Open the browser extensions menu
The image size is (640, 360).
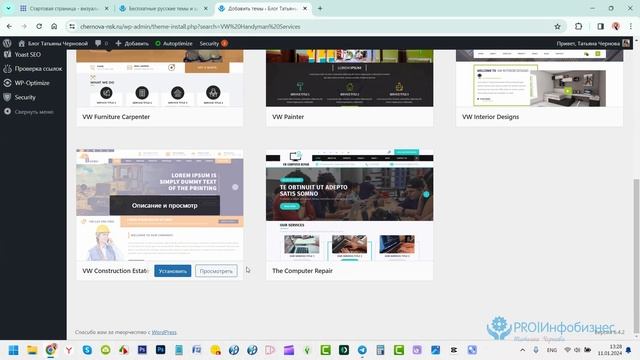tap(578, 27)
